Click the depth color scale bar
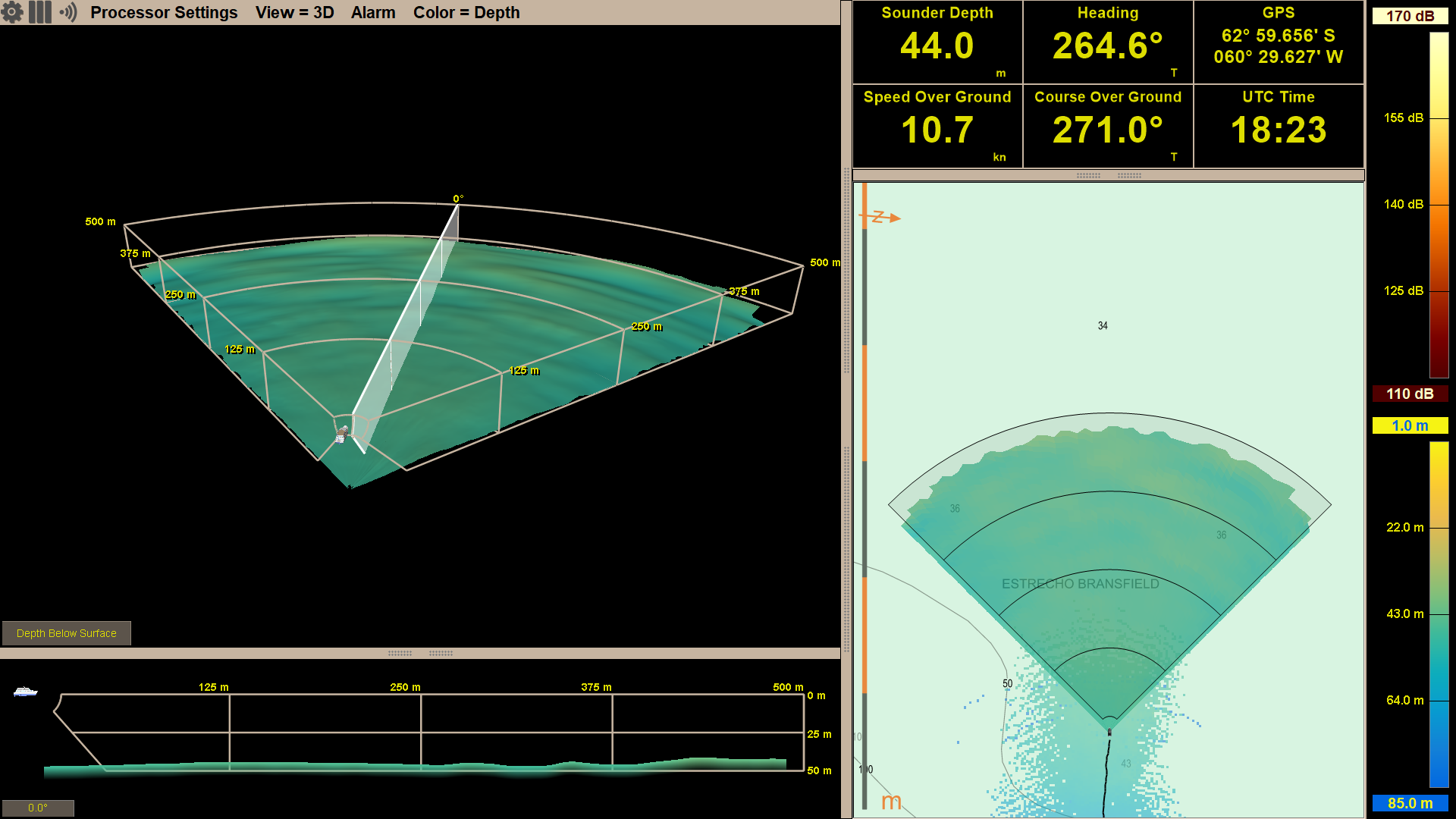Screen dimensions: 1456x819 pos(1438,614)
